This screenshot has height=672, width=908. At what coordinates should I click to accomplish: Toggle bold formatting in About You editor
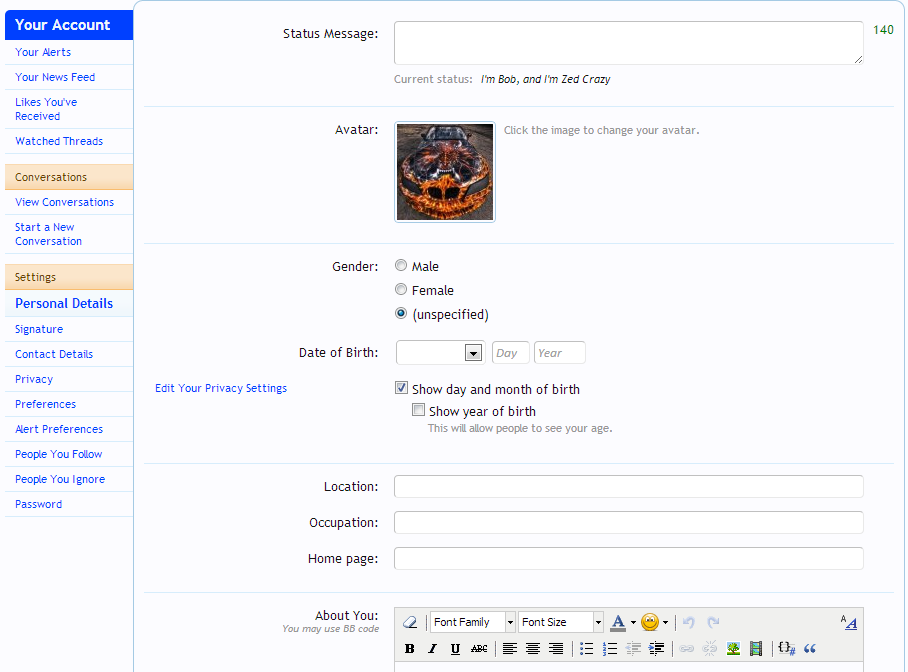pos(409,649)
